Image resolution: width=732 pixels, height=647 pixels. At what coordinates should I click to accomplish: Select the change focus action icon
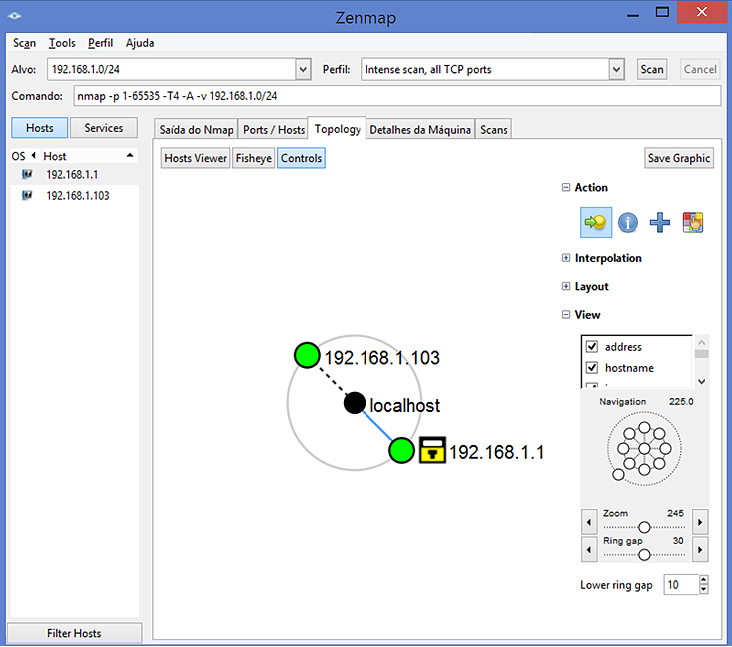596,223
